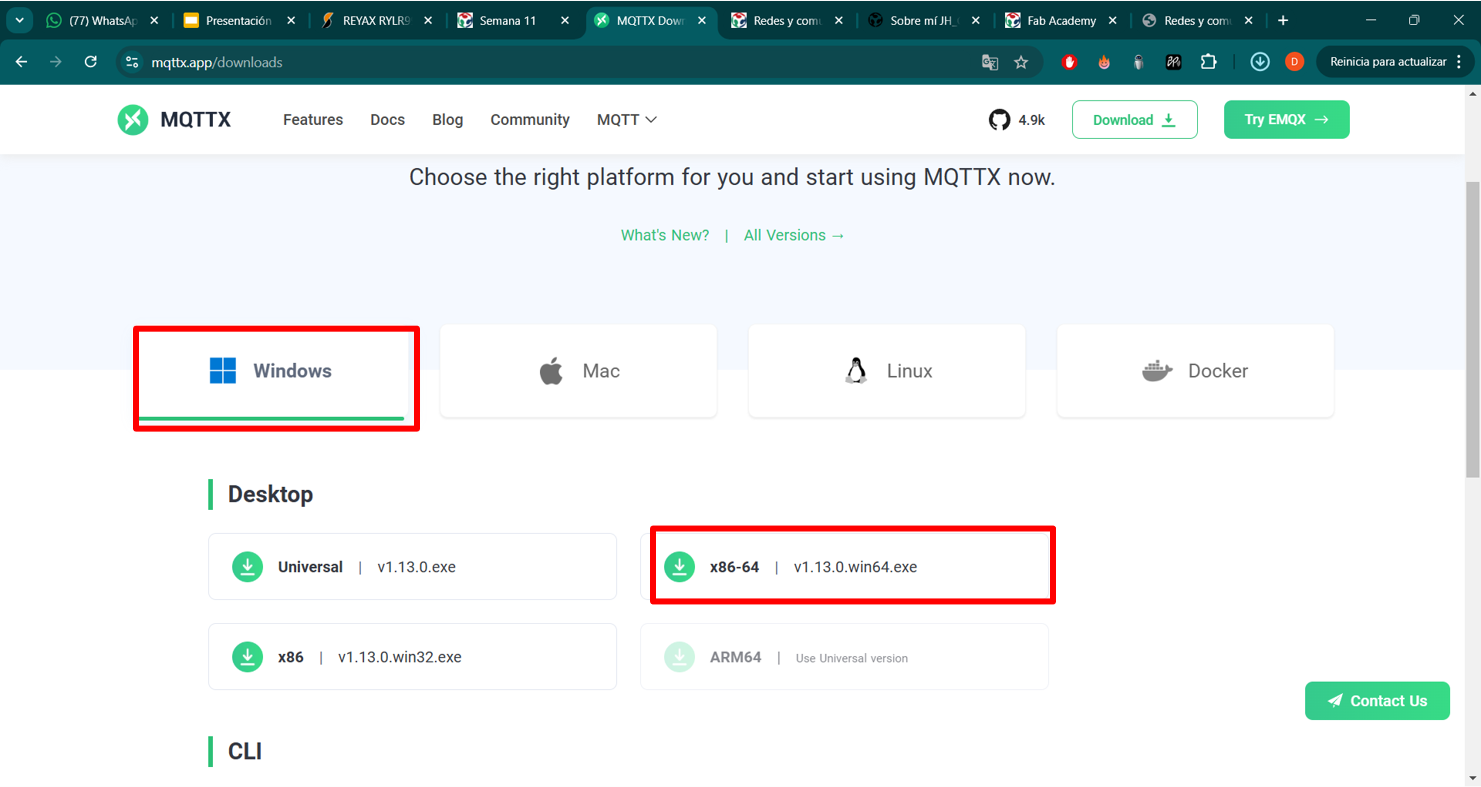Bookmark this page with the star icon

coord(1021,62)
